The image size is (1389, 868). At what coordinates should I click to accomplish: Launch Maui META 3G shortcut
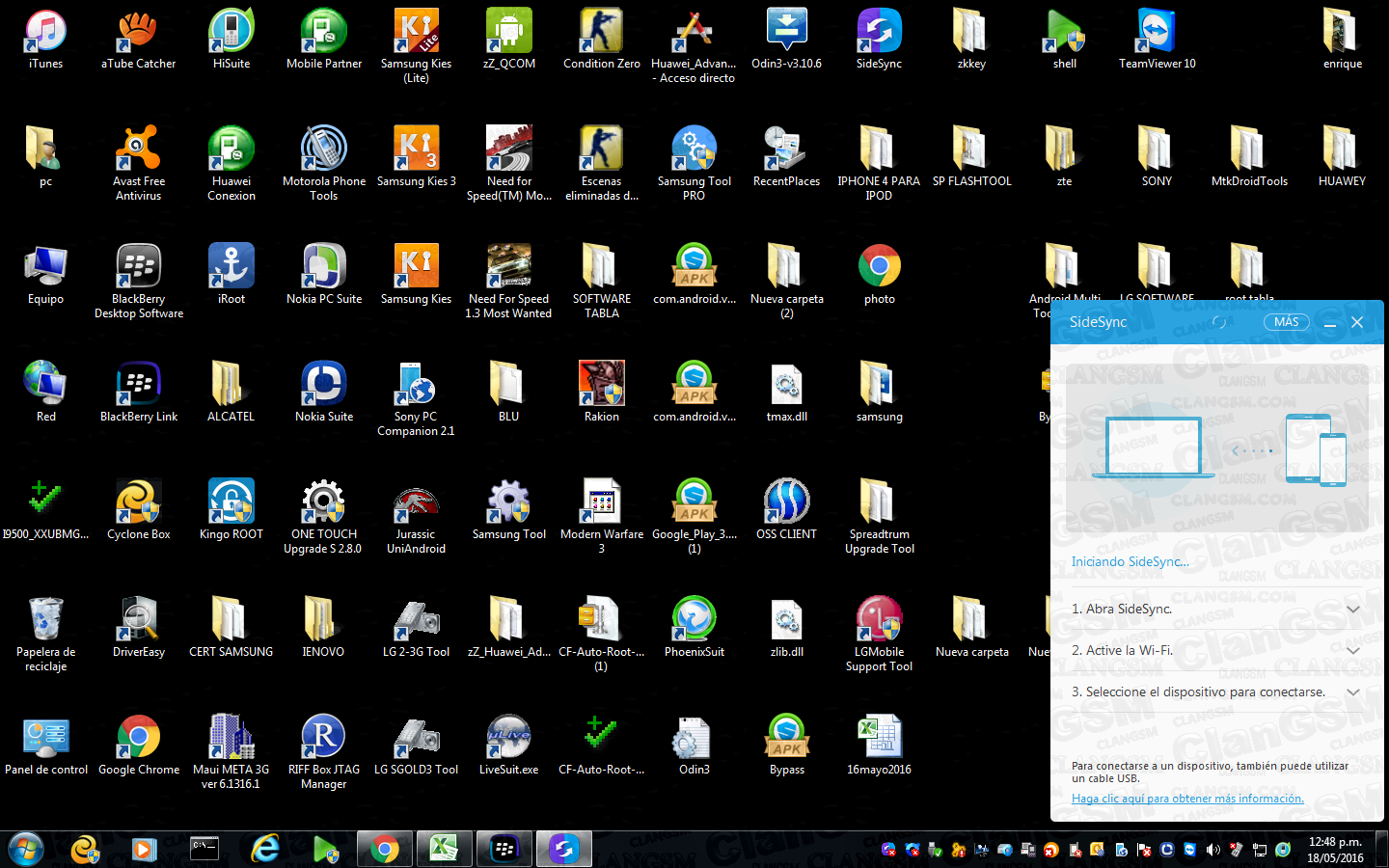(231, 751)
